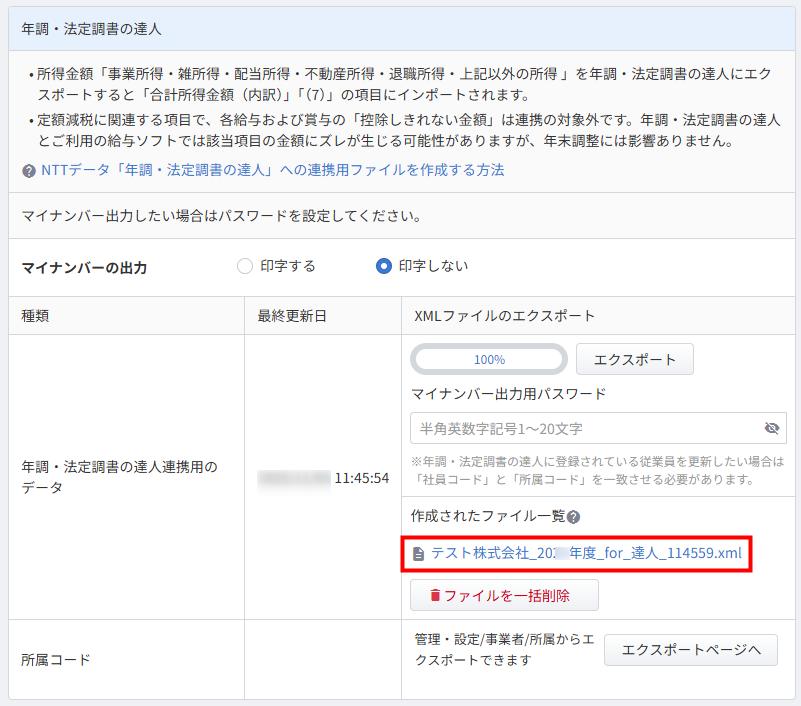801x706 pixels.
Task: Click the XMLファイルのエクスポート column header
Action: pyautogui.click(x=504, y=316)
